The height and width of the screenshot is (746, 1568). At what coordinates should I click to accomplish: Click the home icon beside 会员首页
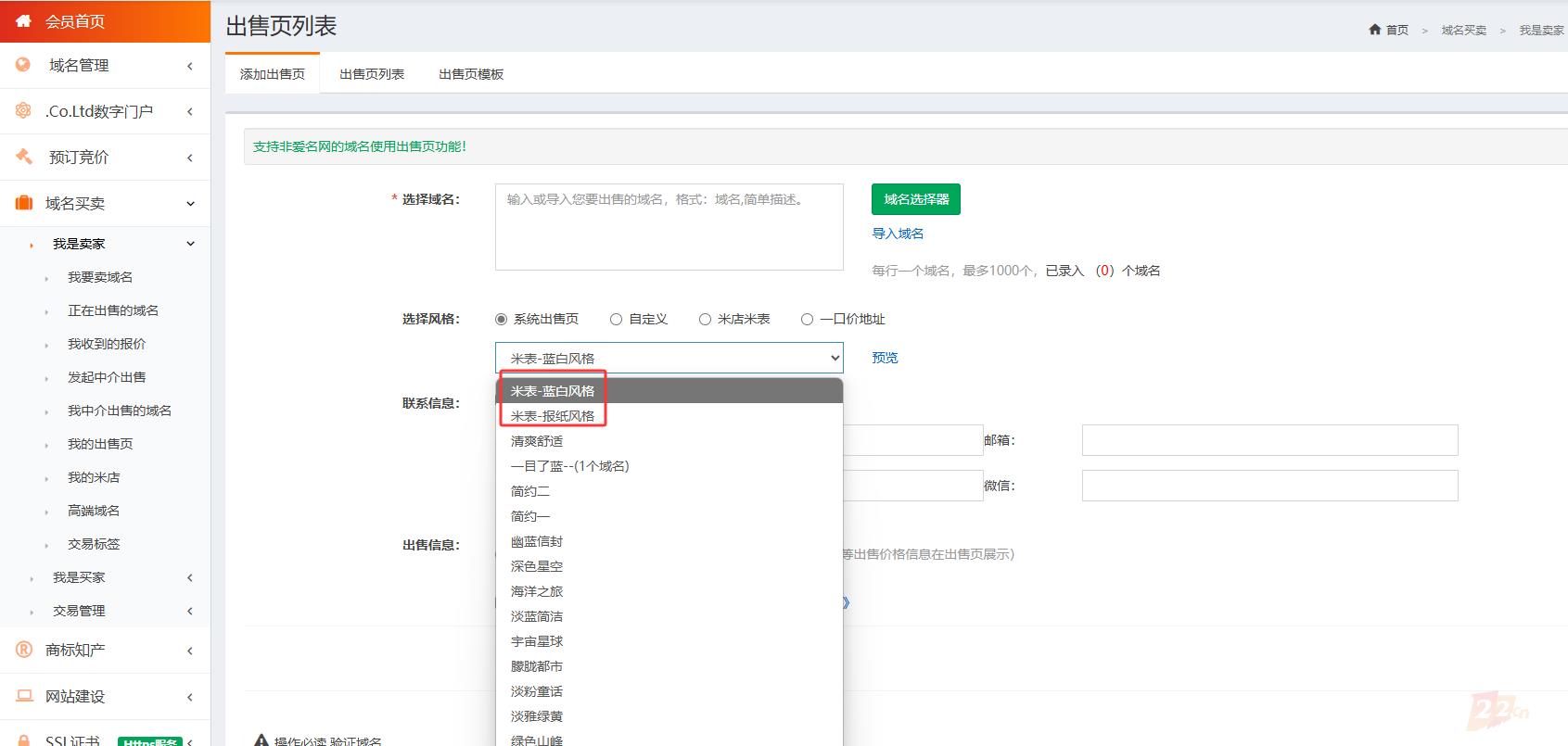pyautogui.click(x=23, y=21)
